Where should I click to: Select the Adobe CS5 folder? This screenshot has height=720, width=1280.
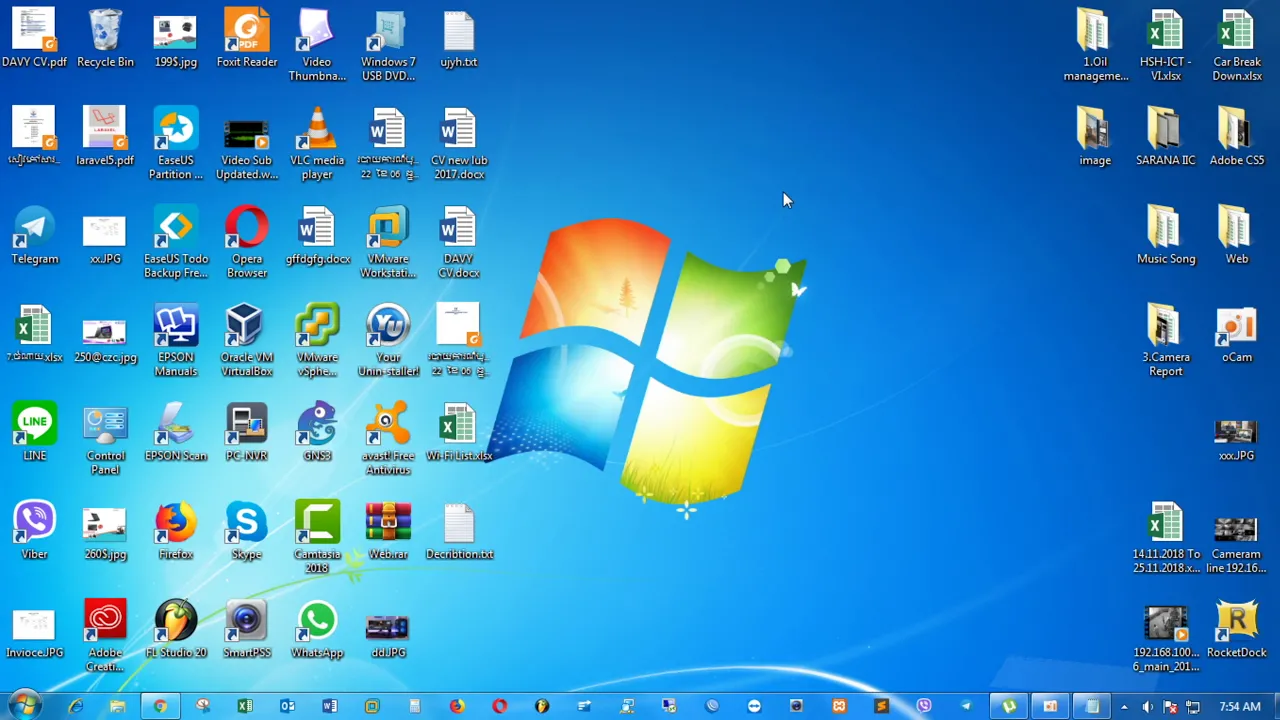pos(1237,135)
